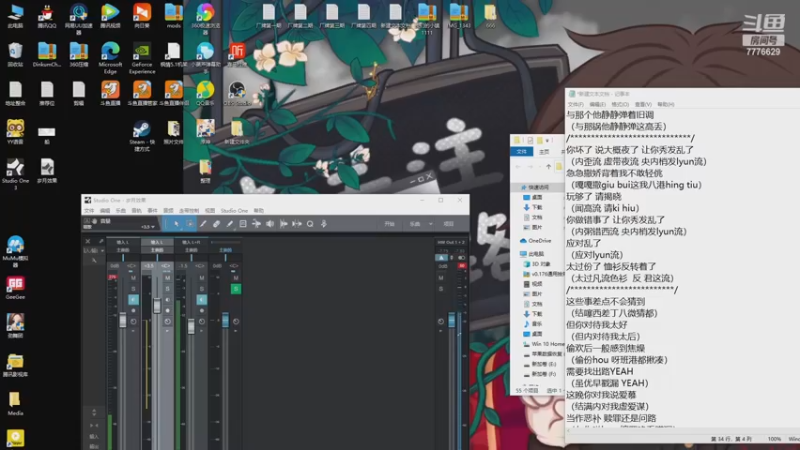Screen dimensions: 800x450
Task: Open 视图 menu in Studio One
Action: pyautogui.click(x=210, y=211)
